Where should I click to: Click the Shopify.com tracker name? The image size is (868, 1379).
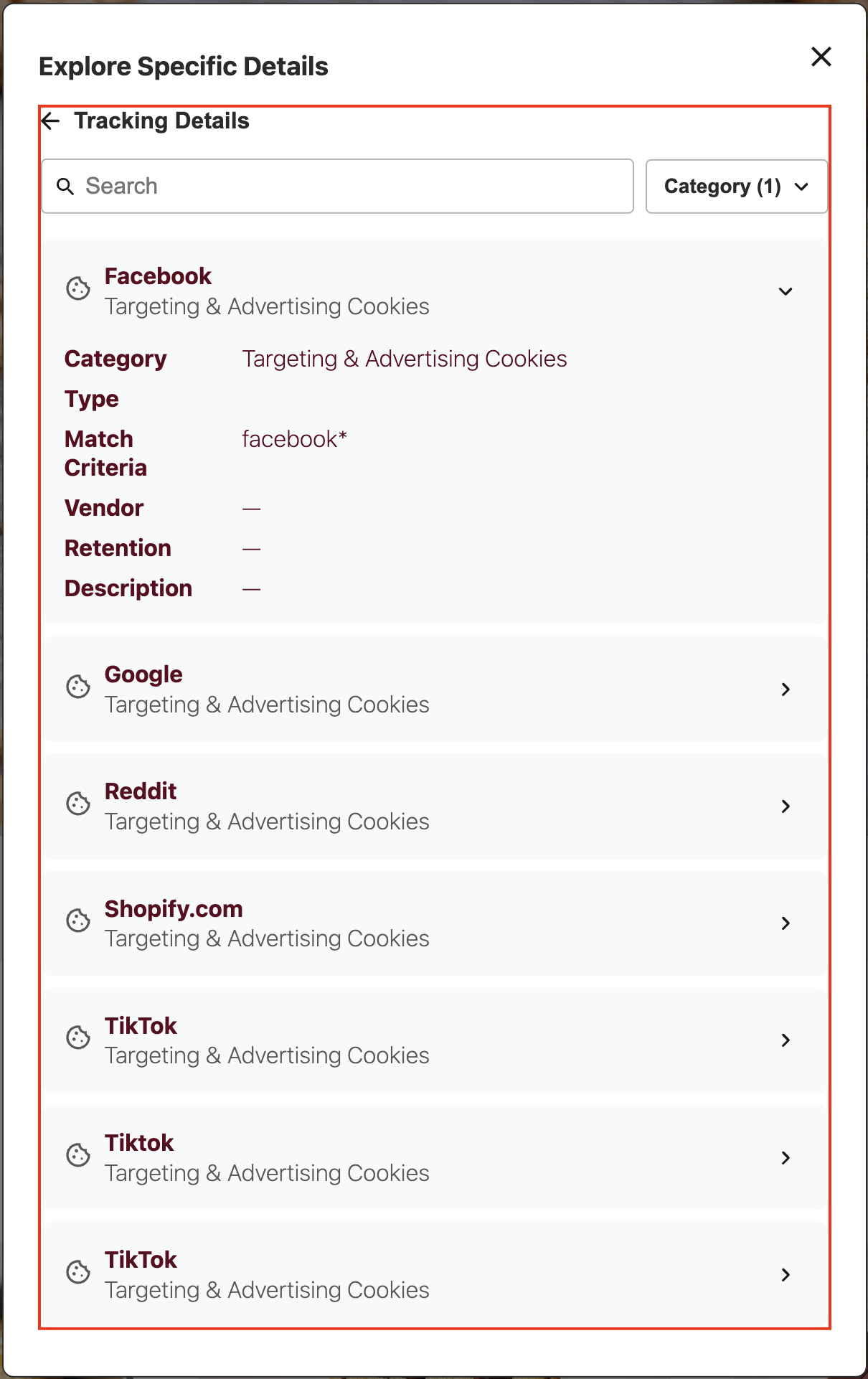[174, 909]
